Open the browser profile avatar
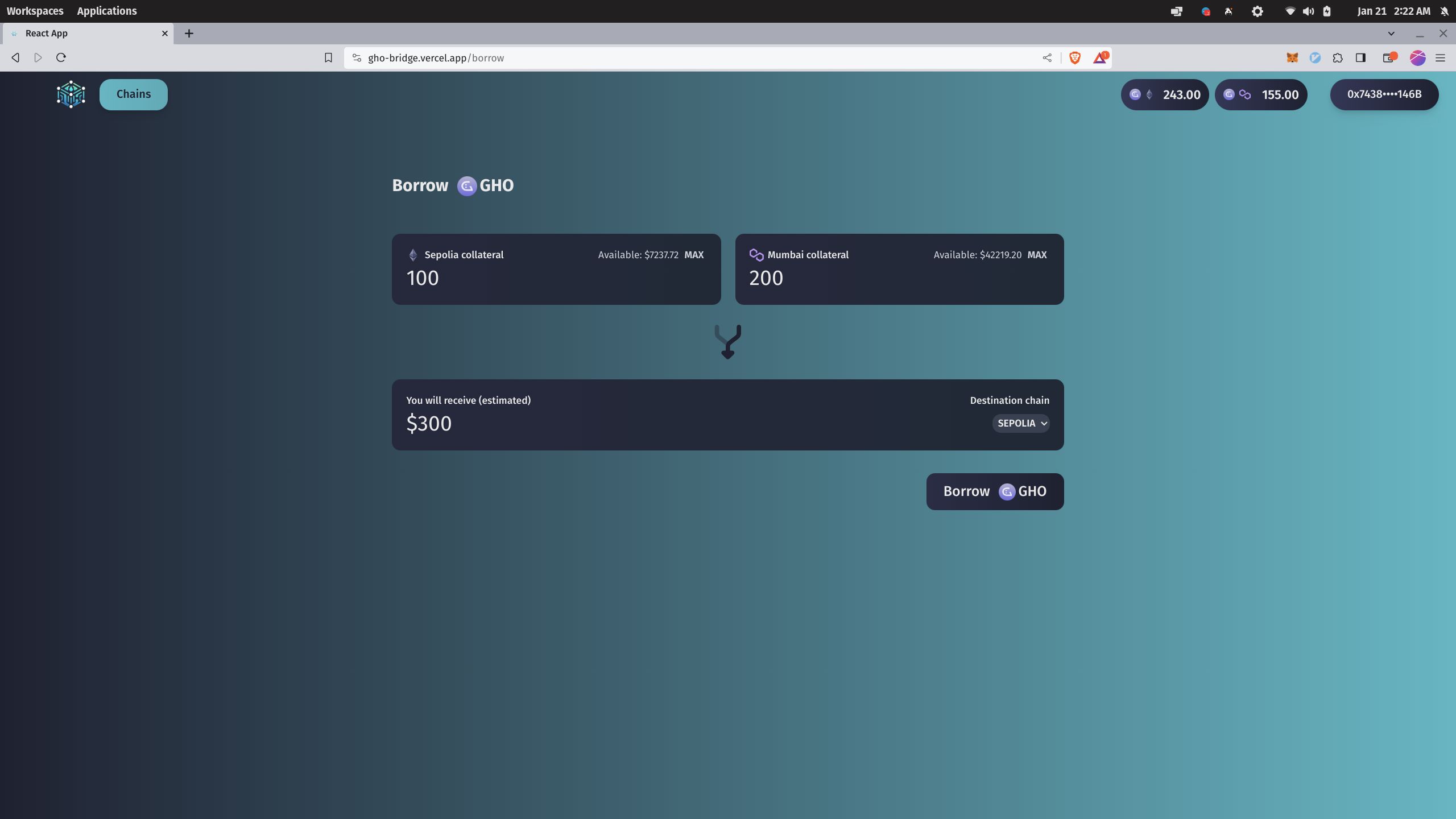The height and width of the screenshot is (819, 1456). [1418, 57]
